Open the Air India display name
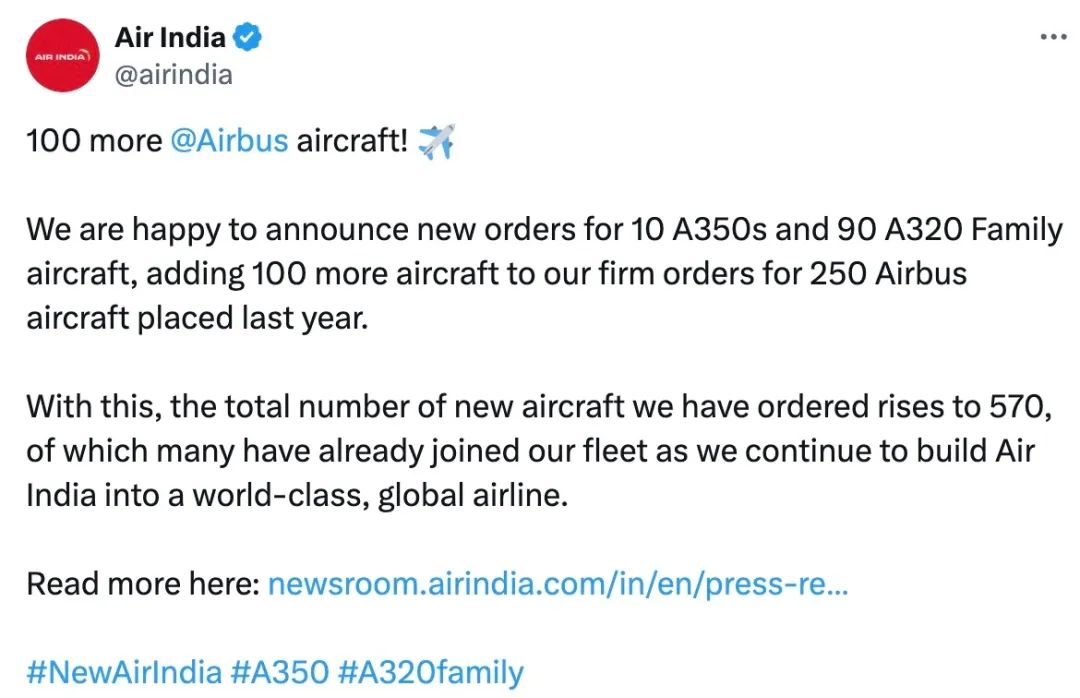1080x698 pixels. pos(172,38)
